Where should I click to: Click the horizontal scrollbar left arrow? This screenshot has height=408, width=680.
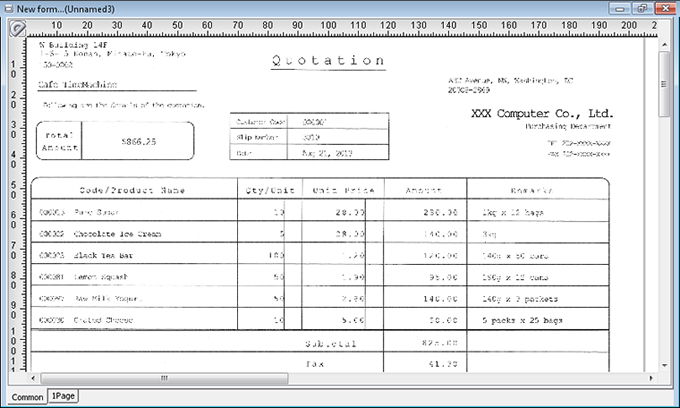click(33, 378)
